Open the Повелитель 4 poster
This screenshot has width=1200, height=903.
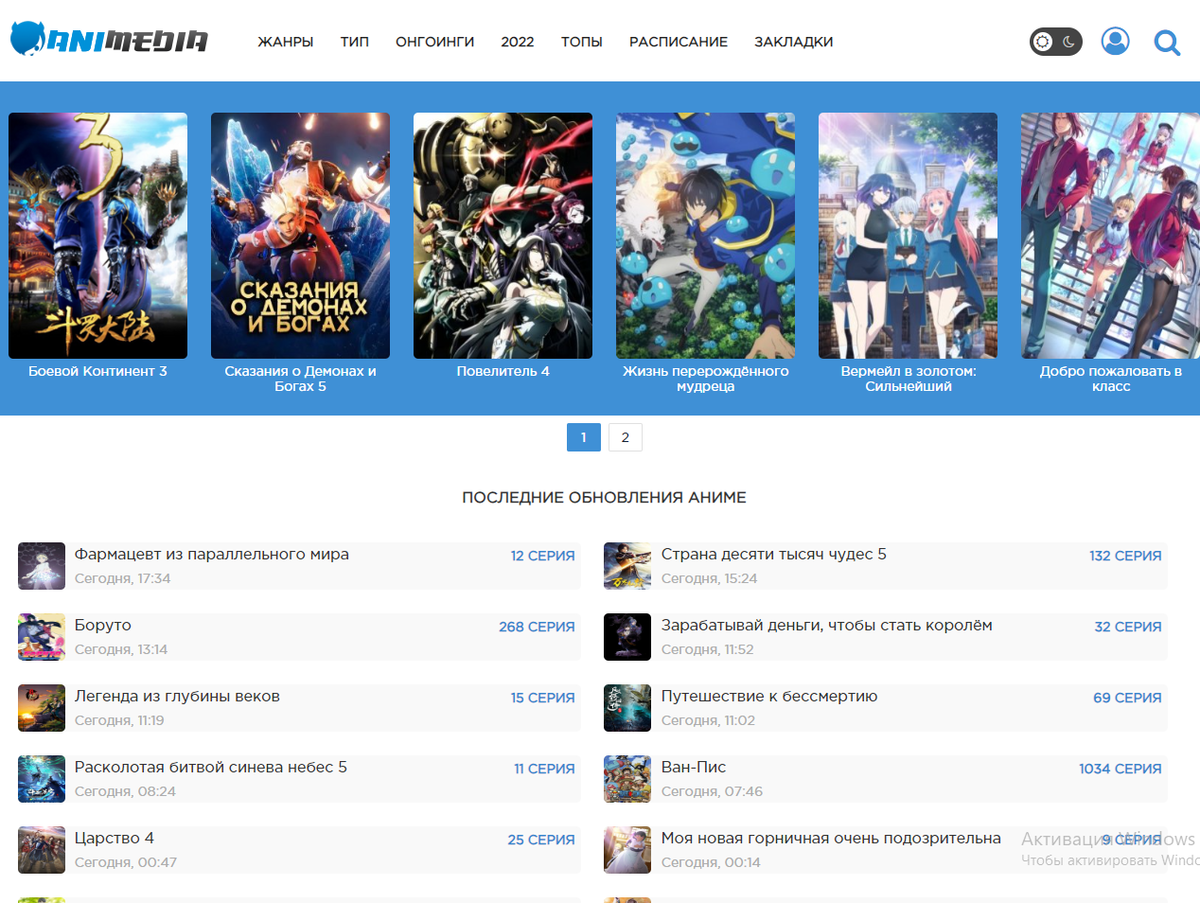click(x=503, y=236)
